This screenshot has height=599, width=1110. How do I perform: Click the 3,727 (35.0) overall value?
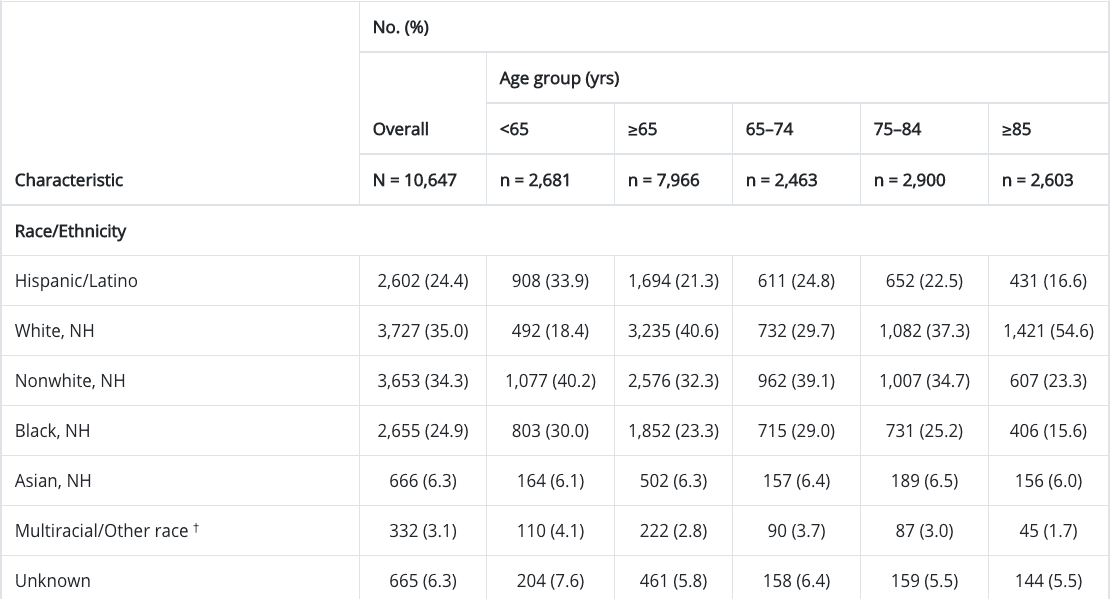point(422,331)
